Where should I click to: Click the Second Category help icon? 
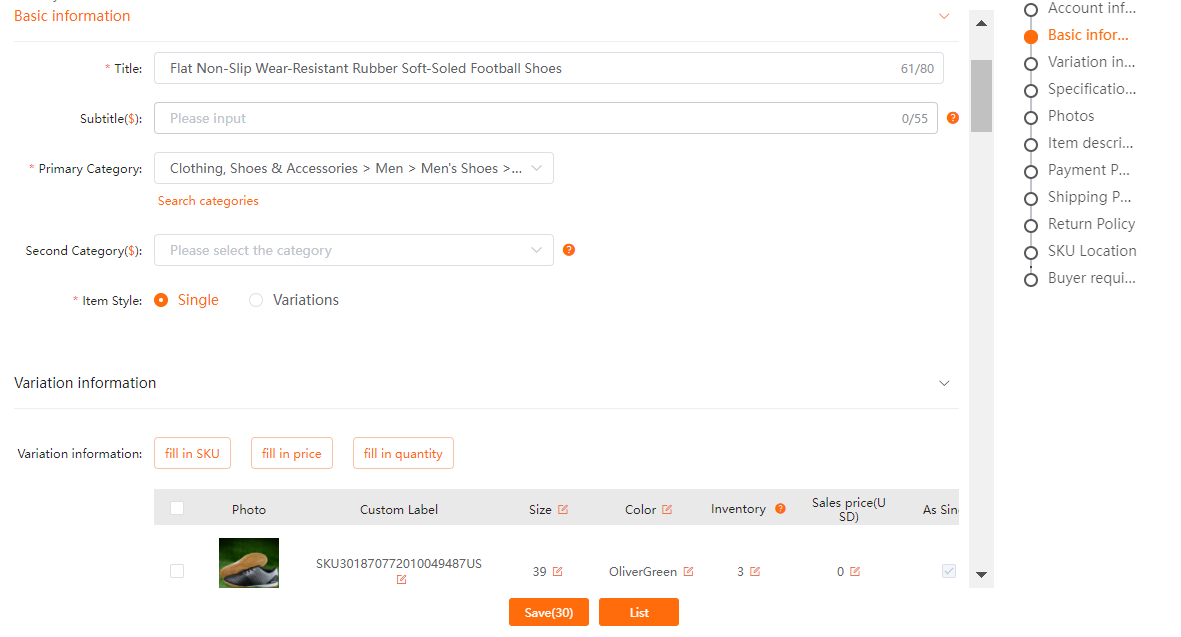[x=569, y=250]
